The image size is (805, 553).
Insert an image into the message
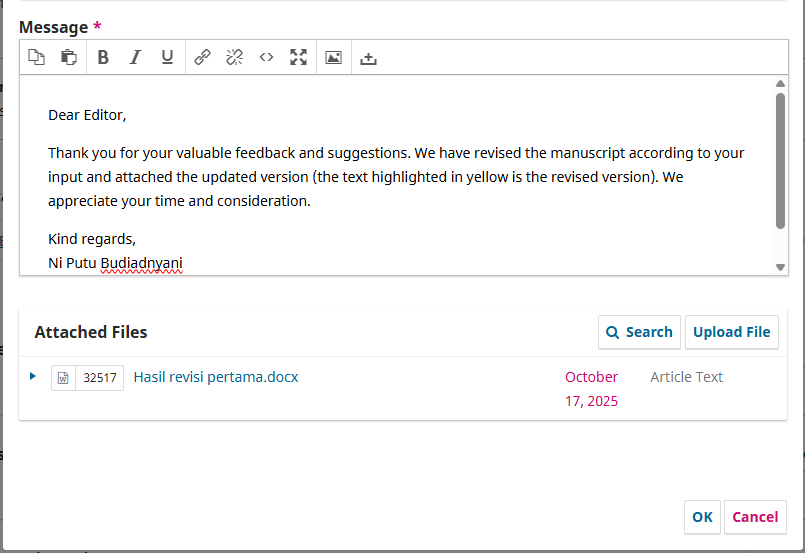[x=333, y=58]
